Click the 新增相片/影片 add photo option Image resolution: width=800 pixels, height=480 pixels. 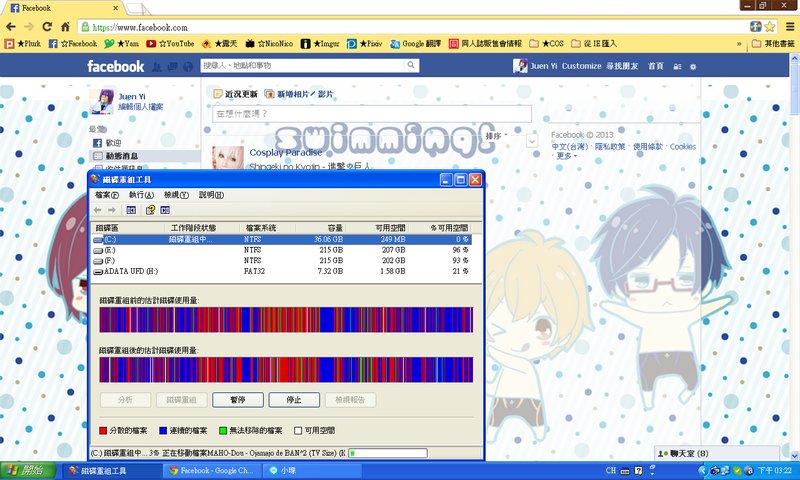pos(299,94)
